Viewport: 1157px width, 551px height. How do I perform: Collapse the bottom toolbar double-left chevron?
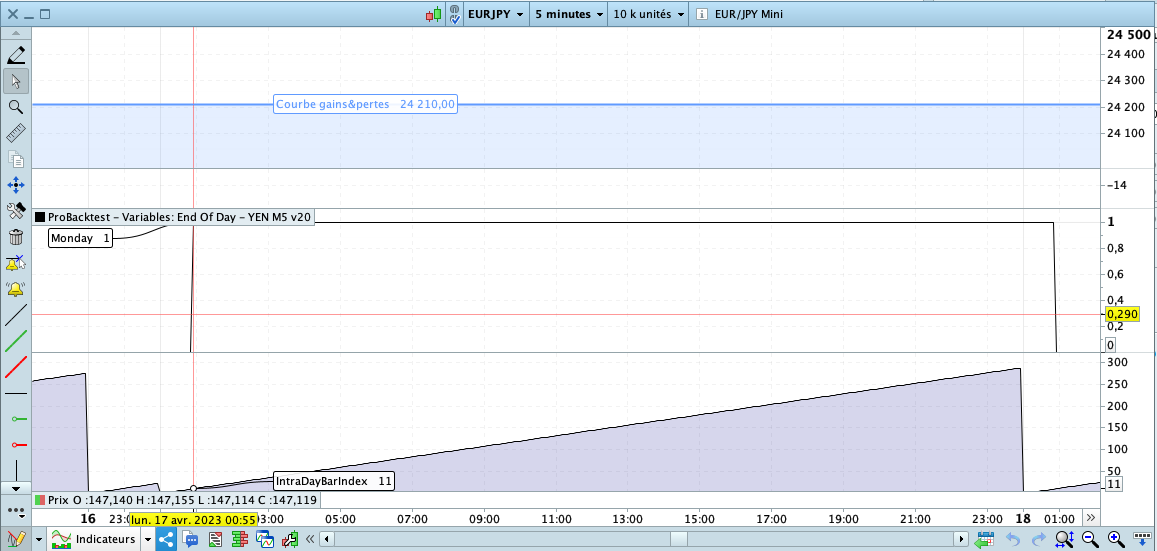pos(311,539)
